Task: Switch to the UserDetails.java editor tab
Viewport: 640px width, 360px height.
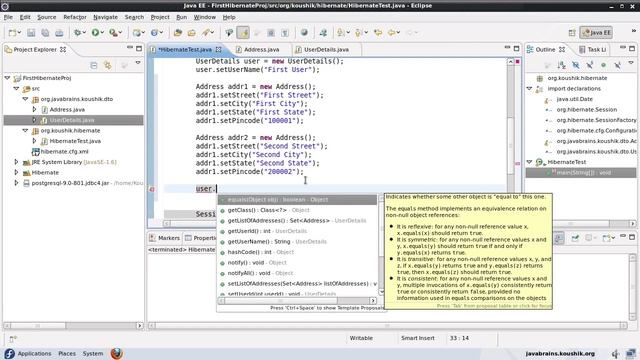Action: (x=326, y=49)
